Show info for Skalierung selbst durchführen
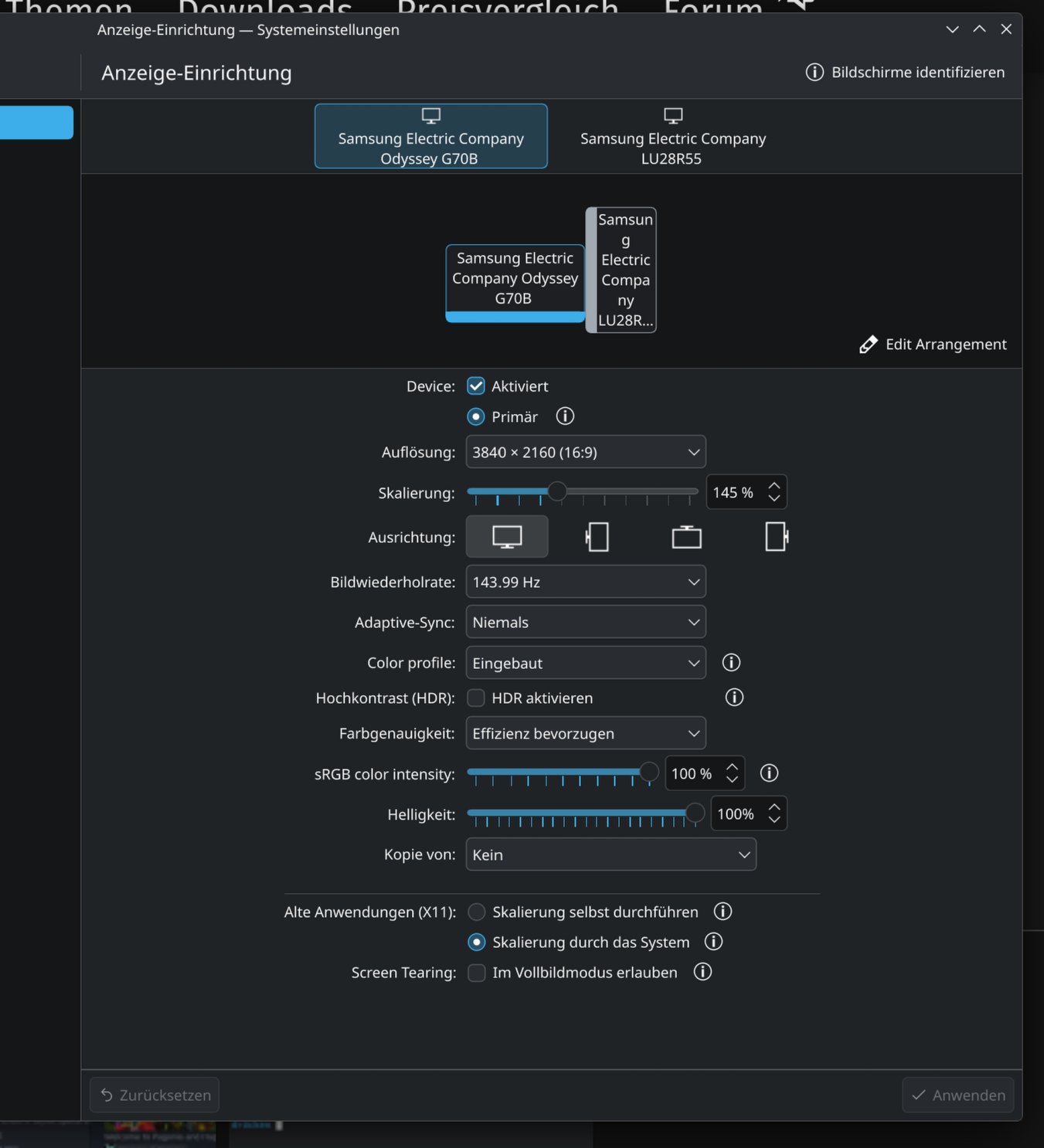The width and height of the screenshot is (1044, 1148). pyautogui.click(x=723, y=912)
